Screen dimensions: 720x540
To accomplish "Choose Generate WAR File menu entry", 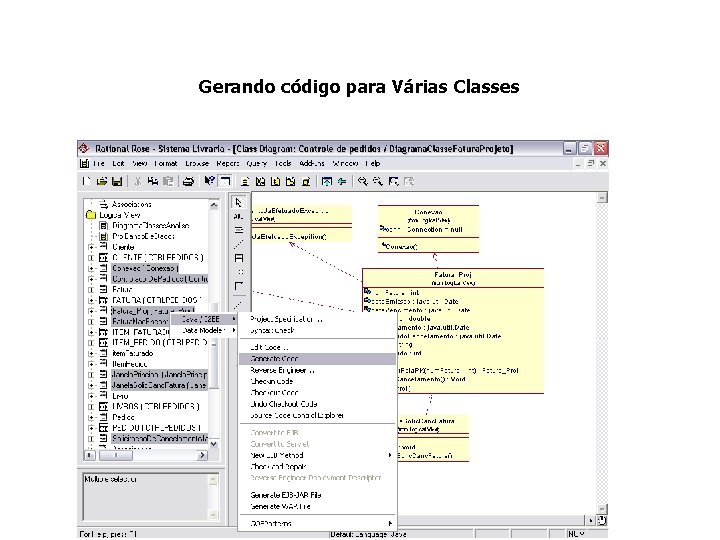I will (317, 506).
